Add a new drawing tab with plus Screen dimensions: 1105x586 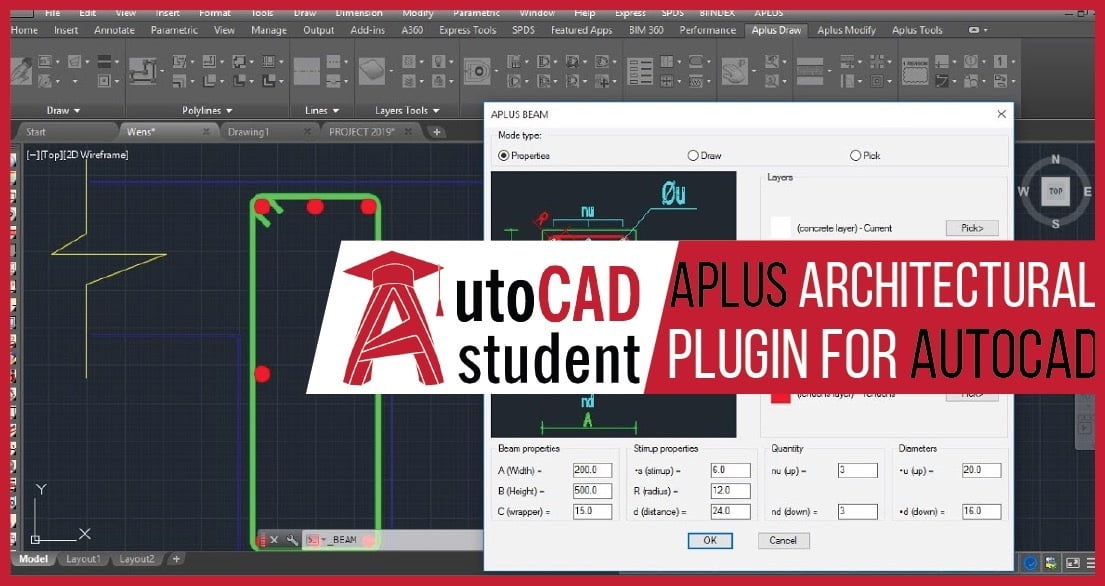pyautogui.click(x=436, y=132)
